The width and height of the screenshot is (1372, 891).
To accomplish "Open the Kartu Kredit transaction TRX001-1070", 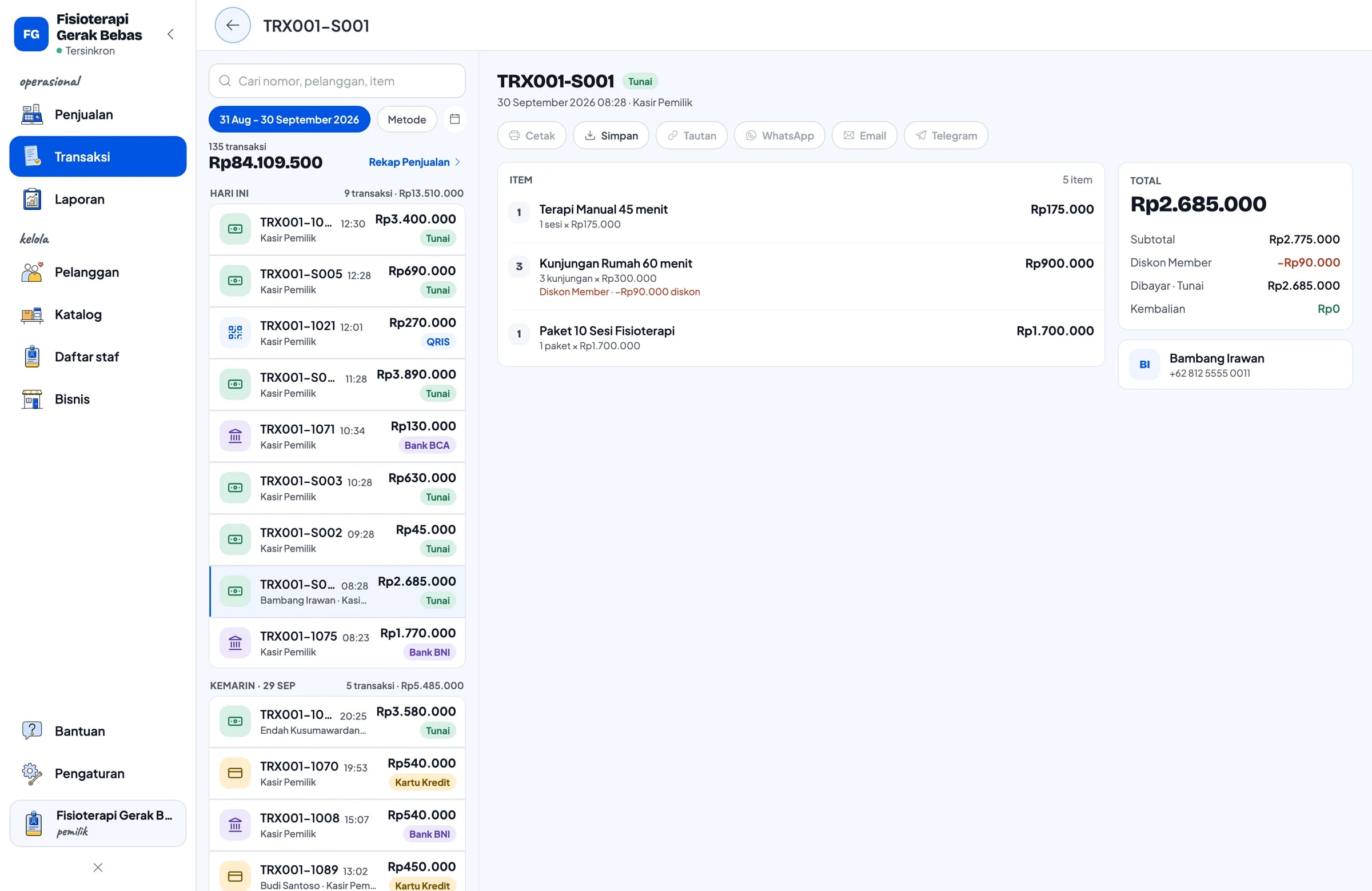I will pyautogui.click(x=337, y=773).
